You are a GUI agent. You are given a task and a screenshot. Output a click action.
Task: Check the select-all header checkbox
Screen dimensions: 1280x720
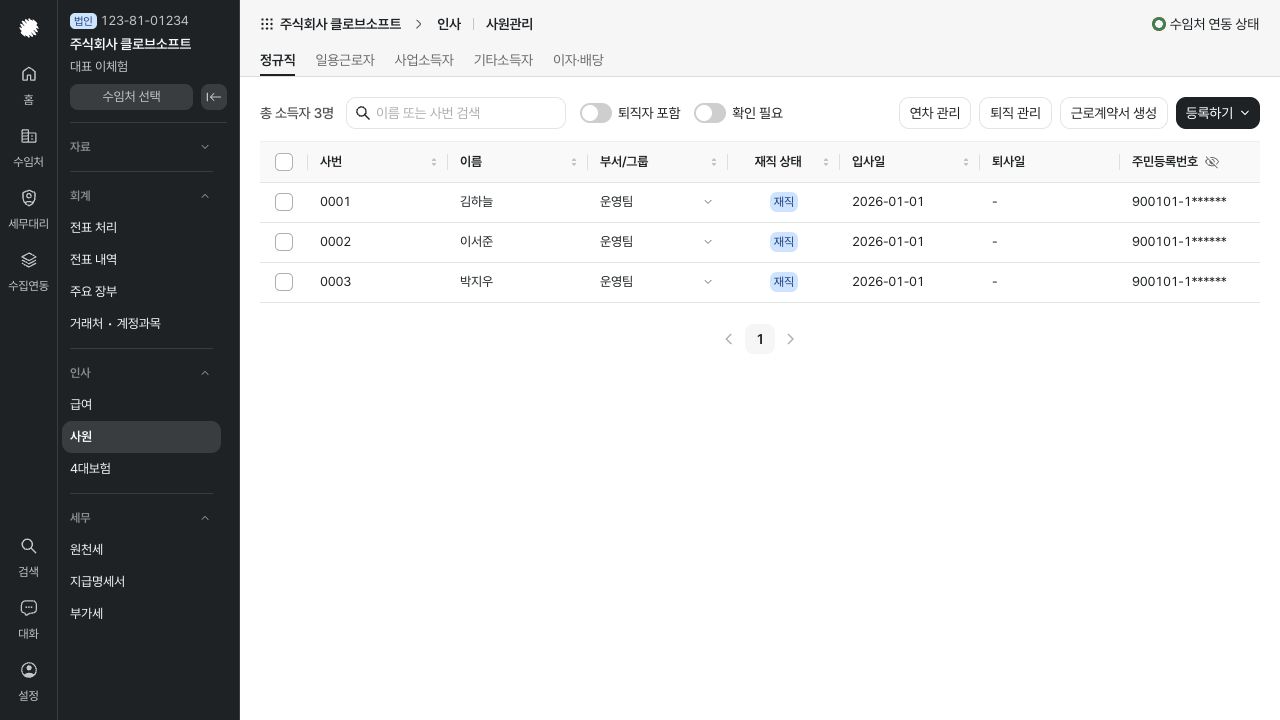(x=284, y=162)
